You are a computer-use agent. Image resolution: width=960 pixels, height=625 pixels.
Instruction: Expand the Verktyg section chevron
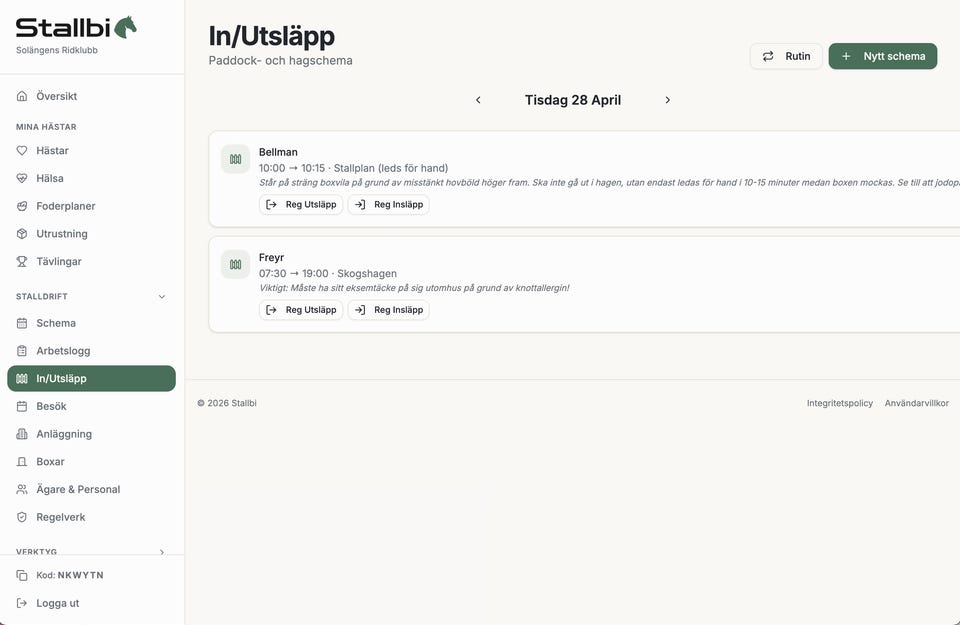(162, 552)
